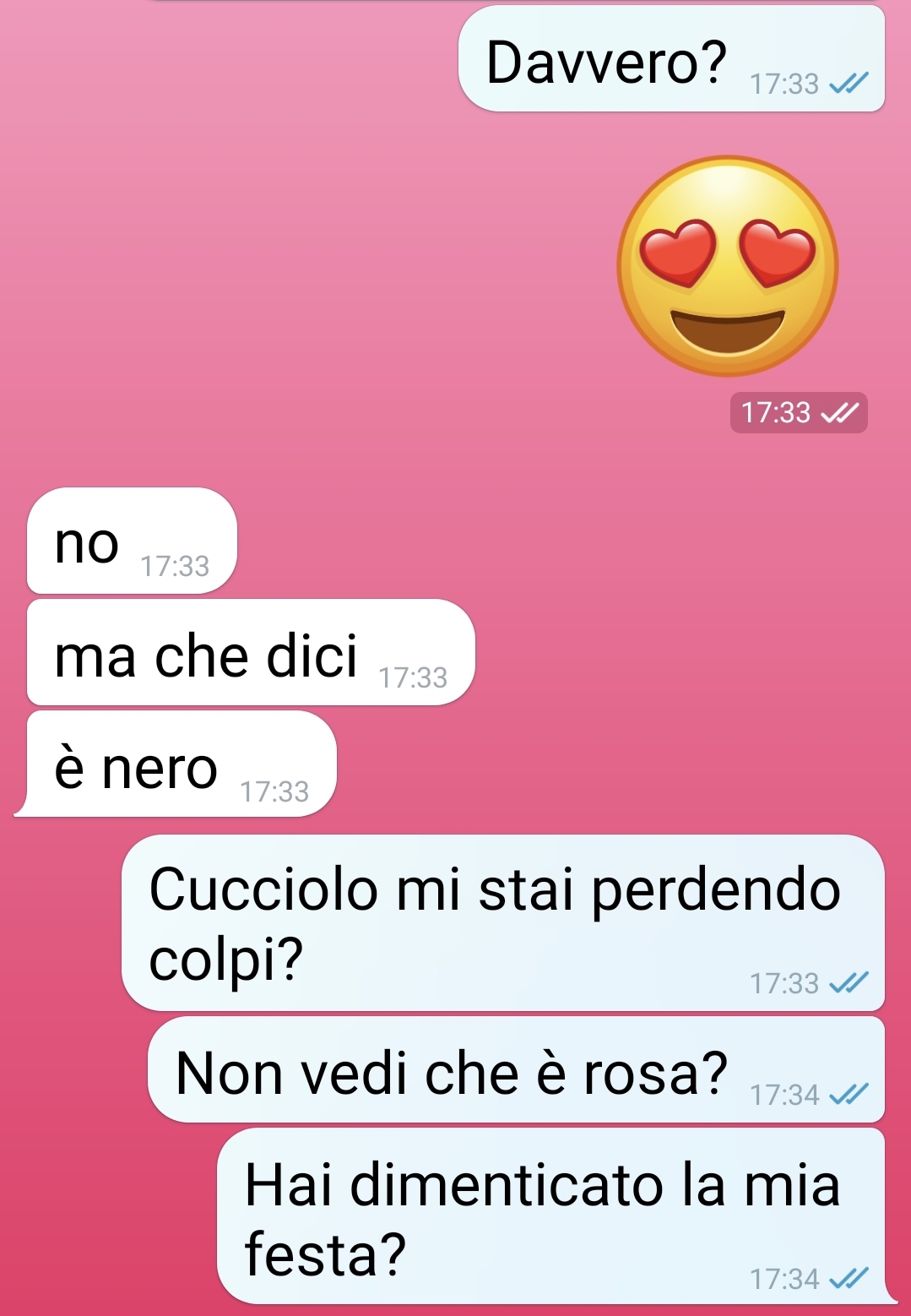Tap the 17:33 timestamp beside 'ma che dici'

pyautogui.click(x=413, y=677)
